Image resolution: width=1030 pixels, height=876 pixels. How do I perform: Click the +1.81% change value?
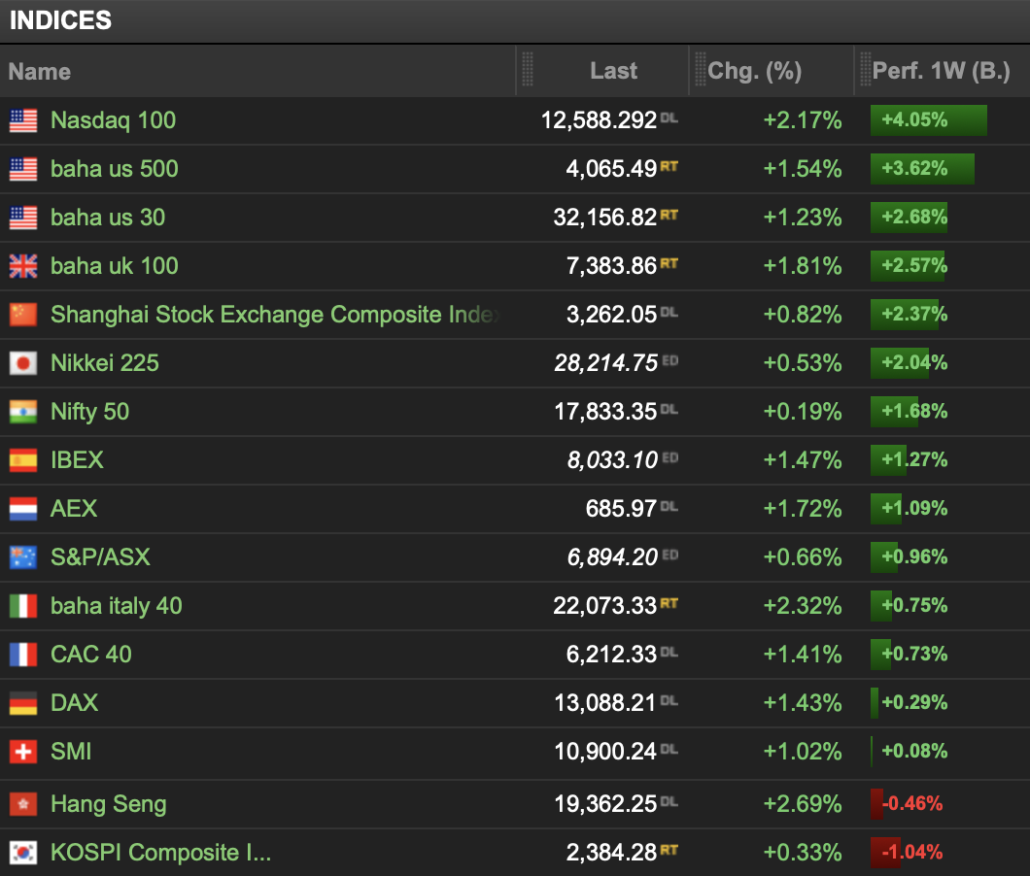[802, 266]
